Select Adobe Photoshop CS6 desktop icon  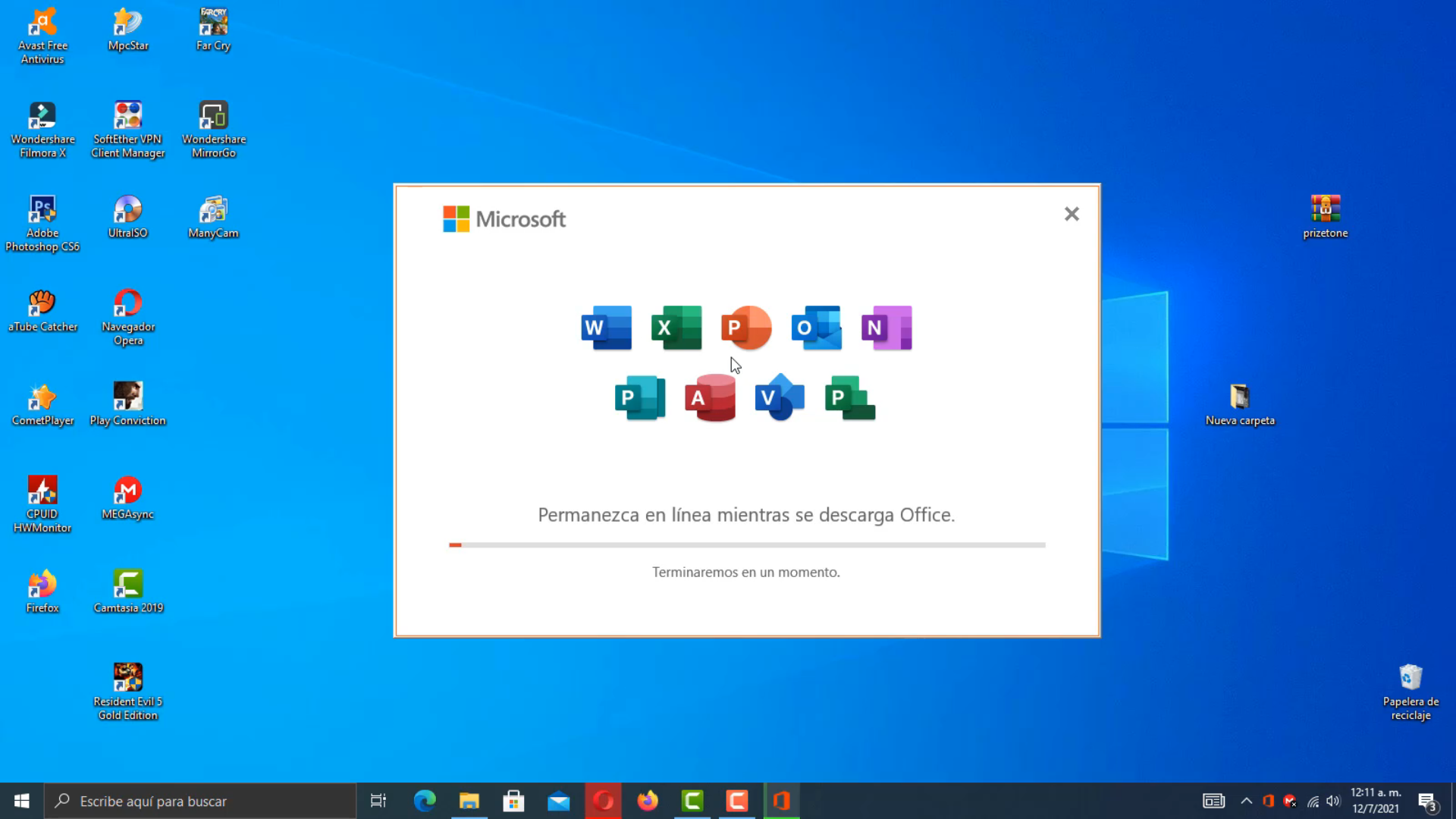pos(42,224)
